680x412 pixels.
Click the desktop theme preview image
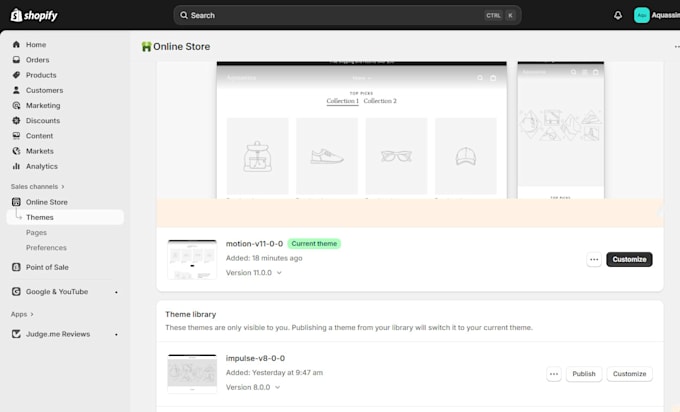[361, 130]
